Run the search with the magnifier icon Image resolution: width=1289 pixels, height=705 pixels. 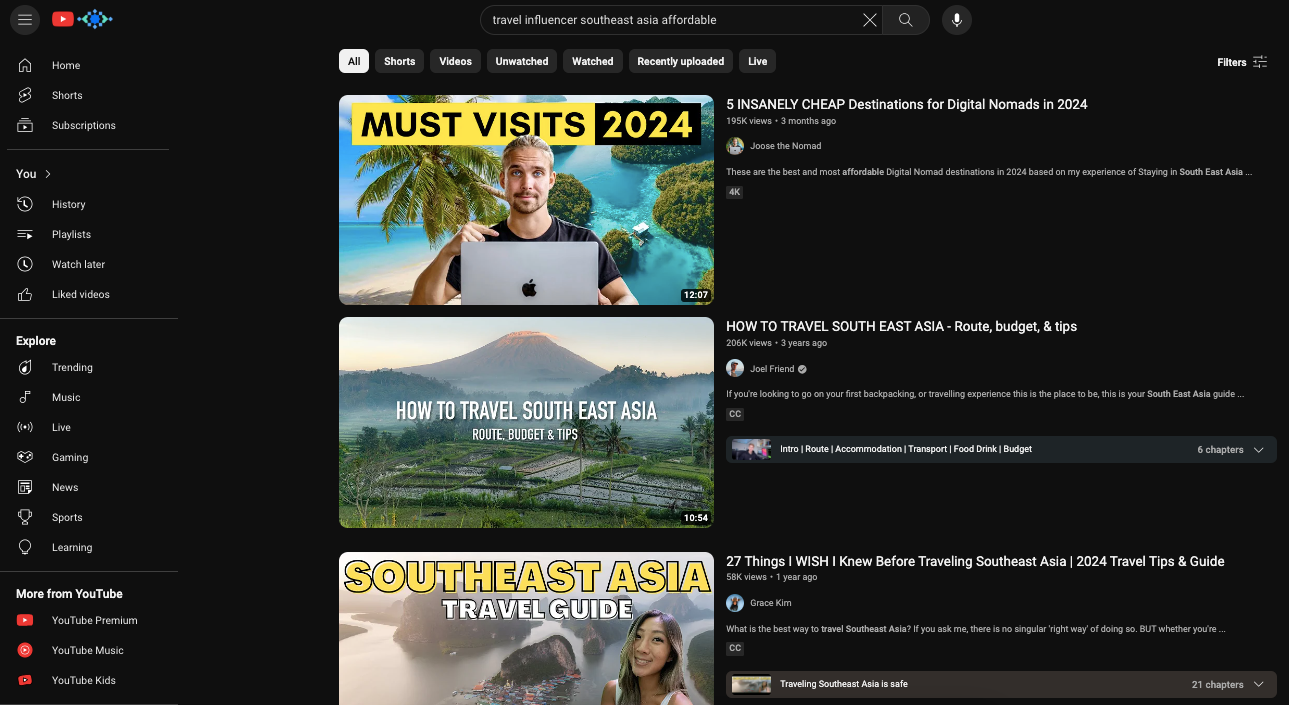pyautogui.click(x=905, y=20)
